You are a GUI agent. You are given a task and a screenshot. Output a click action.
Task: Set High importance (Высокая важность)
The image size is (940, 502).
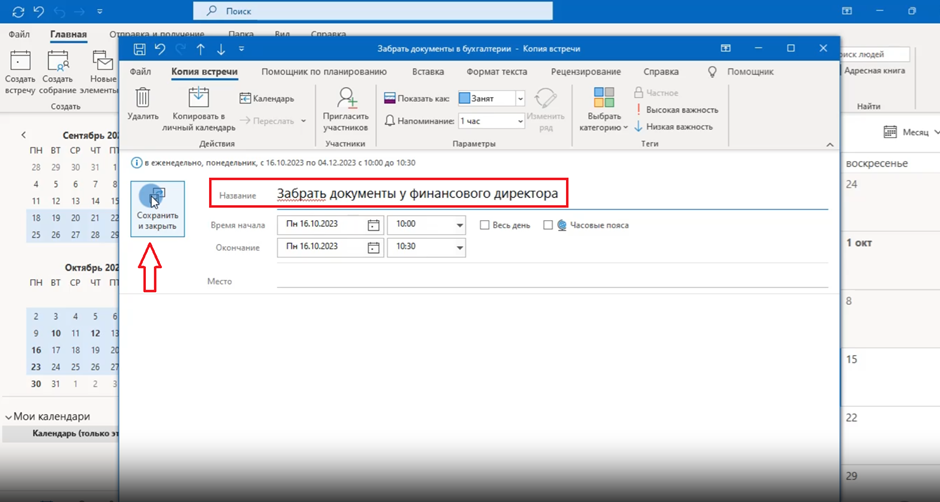[676, 110]
